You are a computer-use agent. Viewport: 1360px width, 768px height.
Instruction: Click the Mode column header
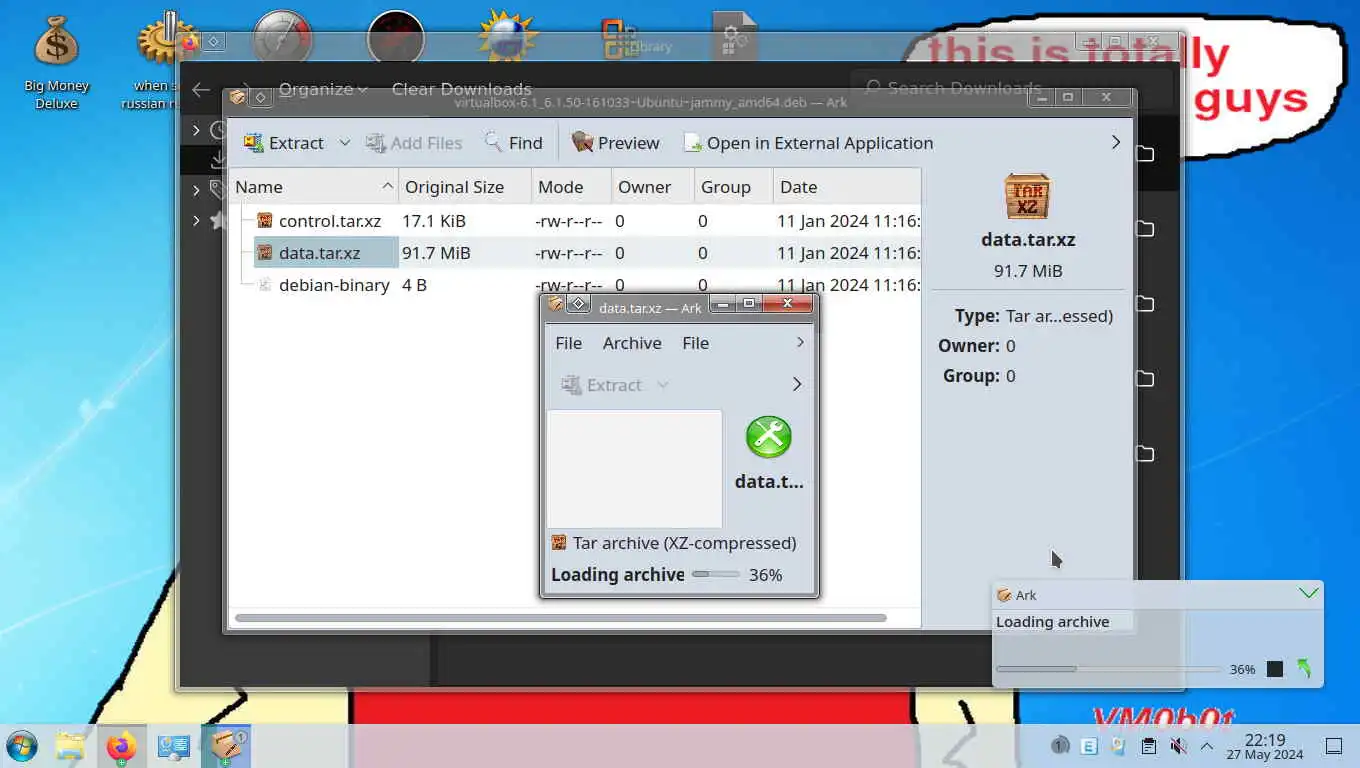pyautogui.click(x=571, y=187)
